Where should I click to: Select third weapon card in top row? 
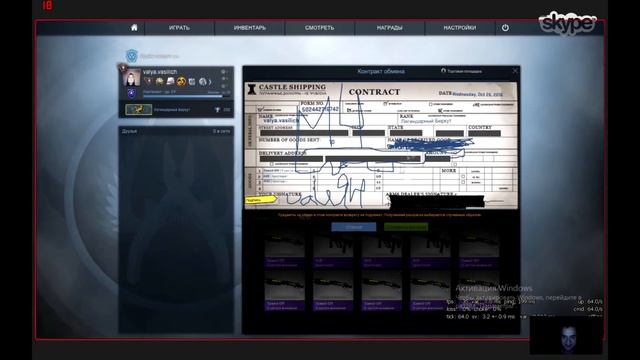[x=382, y=250]
